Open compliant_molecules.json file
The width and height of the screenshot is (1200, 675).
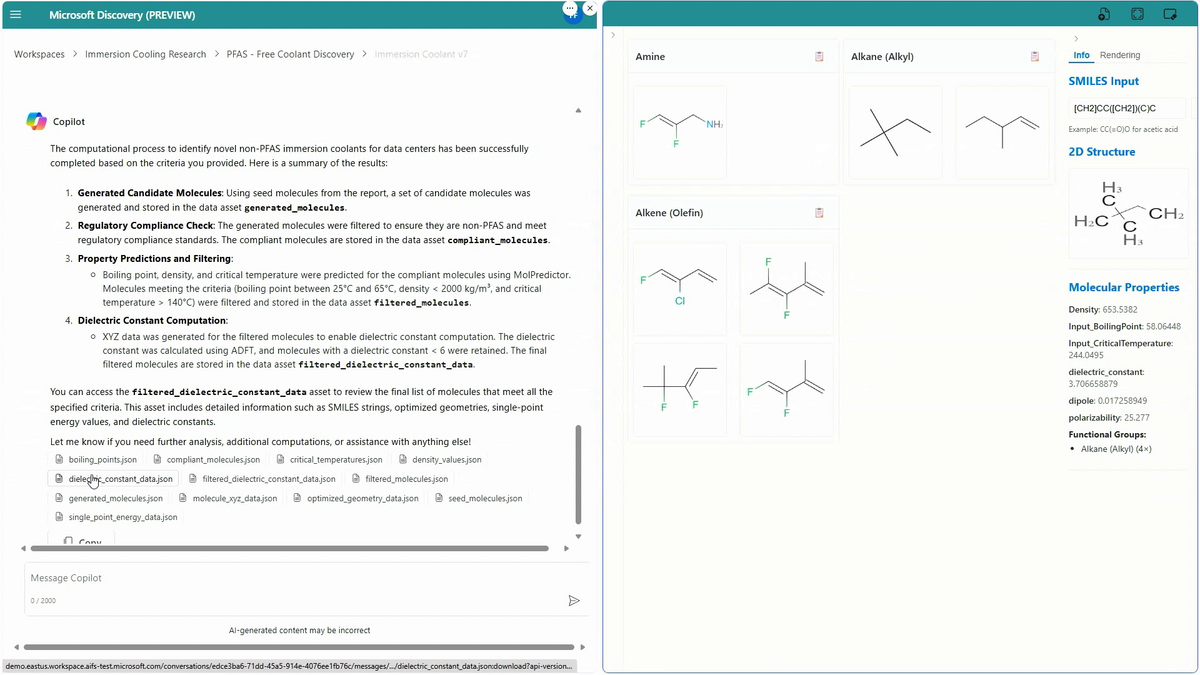click(207, 460)
